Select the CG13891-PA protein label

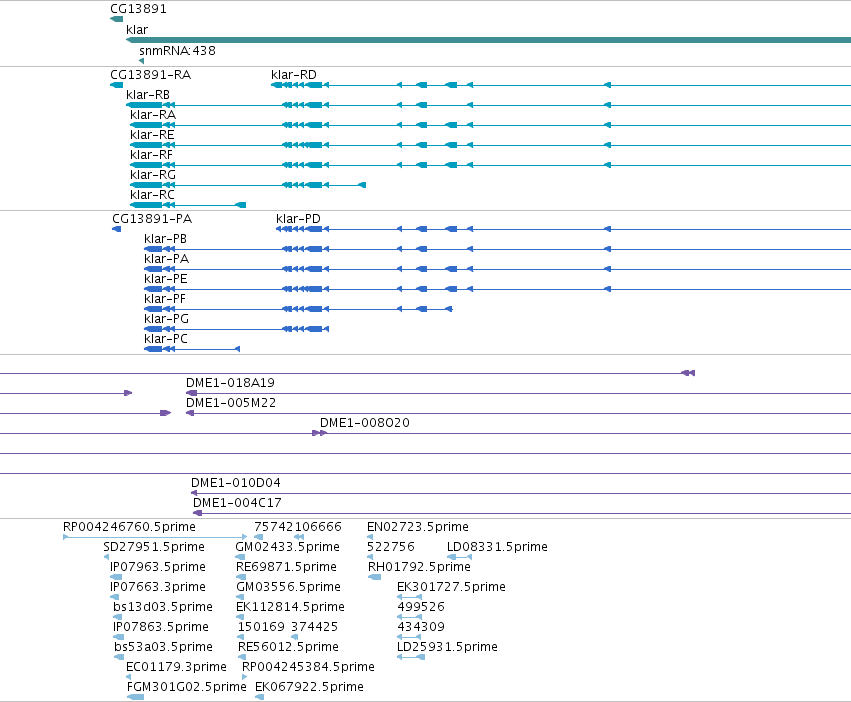coord(152,219)
